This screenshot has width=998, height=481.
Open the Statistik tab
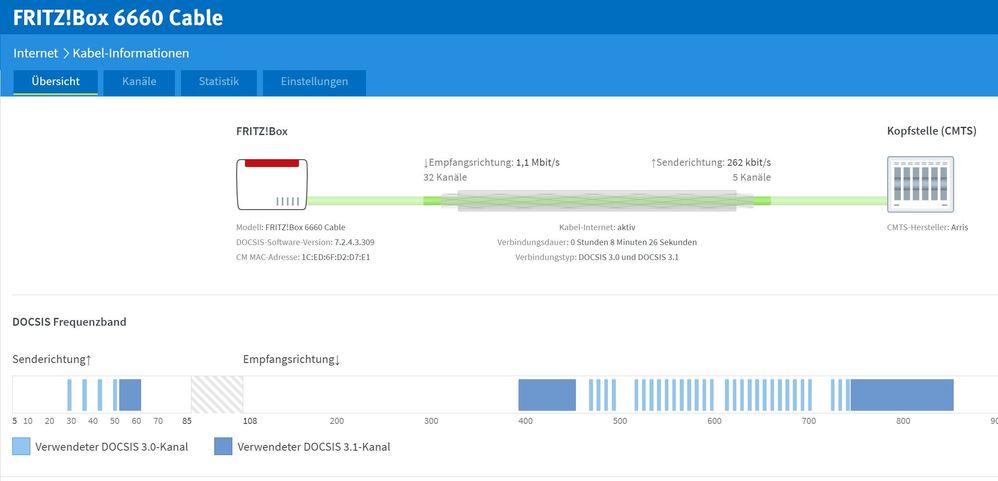click(x=218, y=82)
